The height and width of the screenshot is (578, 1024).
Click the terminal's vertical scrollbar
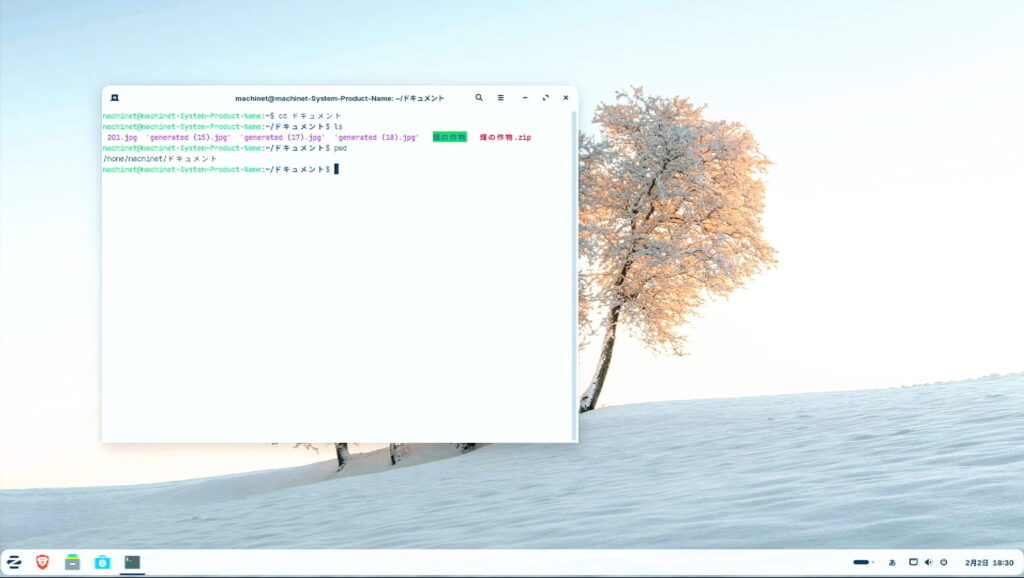[574, 270]
